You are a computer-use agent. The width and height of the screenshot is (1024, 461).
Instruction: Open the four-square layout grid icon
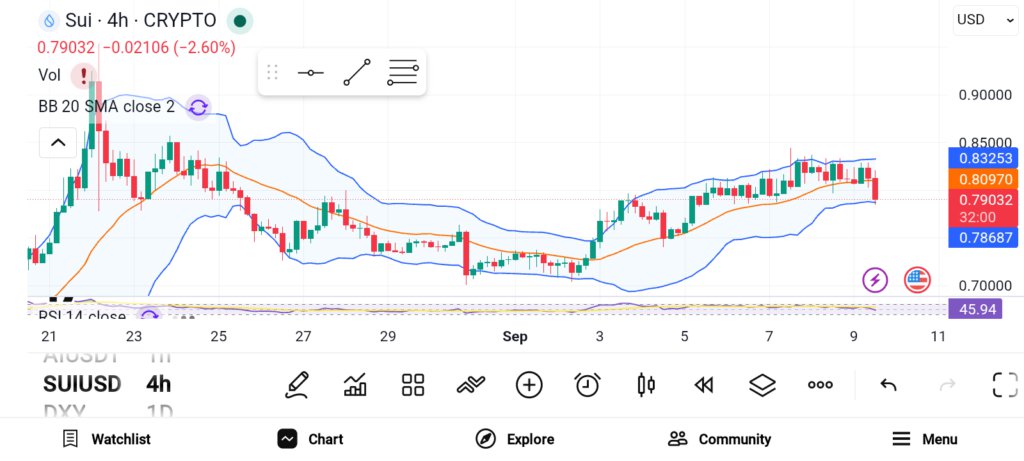[x=413, y=385]
